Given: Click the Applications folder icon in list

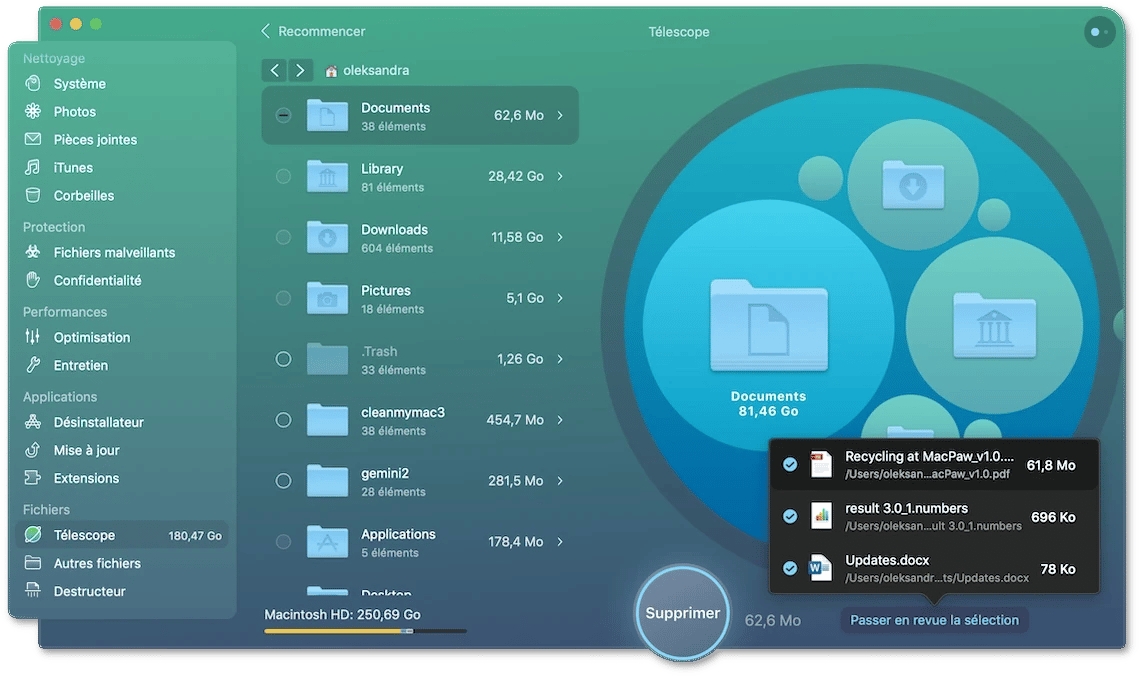Looking at the screenshot, I should point(327,541).
